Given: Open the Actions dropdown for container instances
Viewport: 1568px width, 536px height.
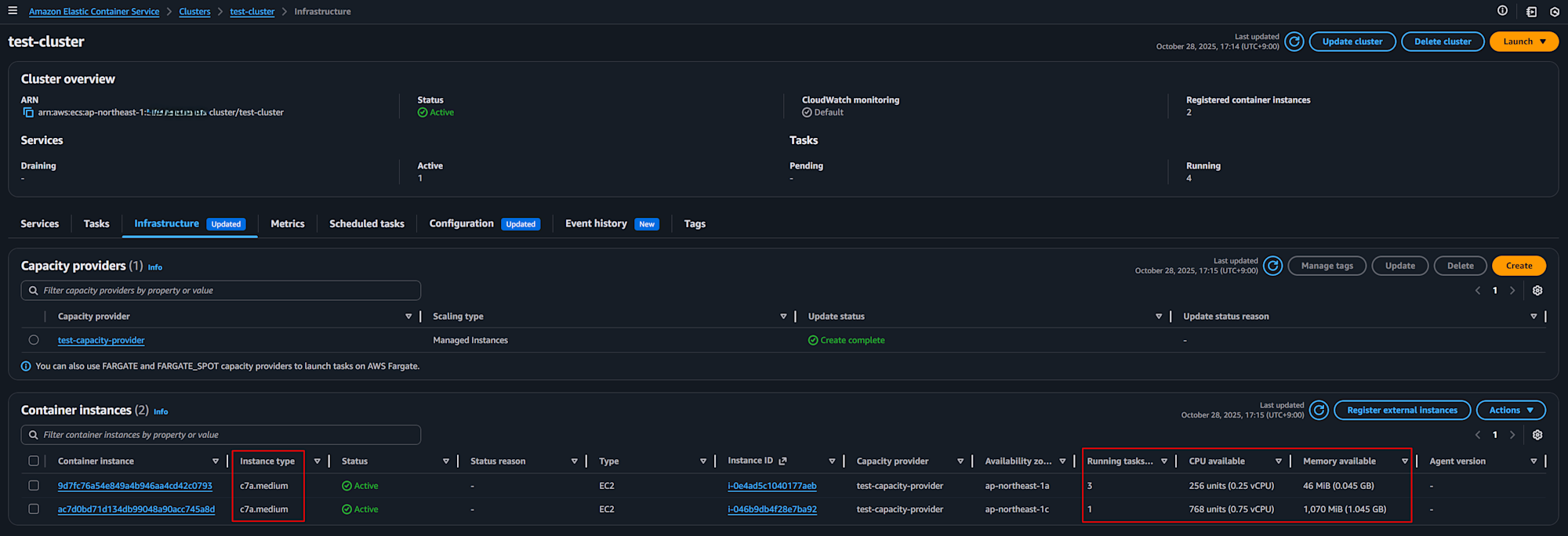Looking at the screenshot, I should [x=1511, y=410].
